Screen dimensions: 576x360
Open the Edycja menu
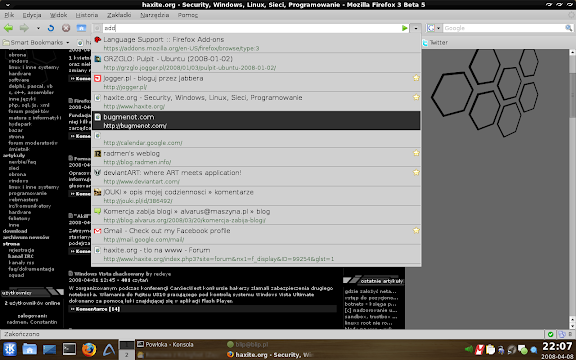coord(32,15)
